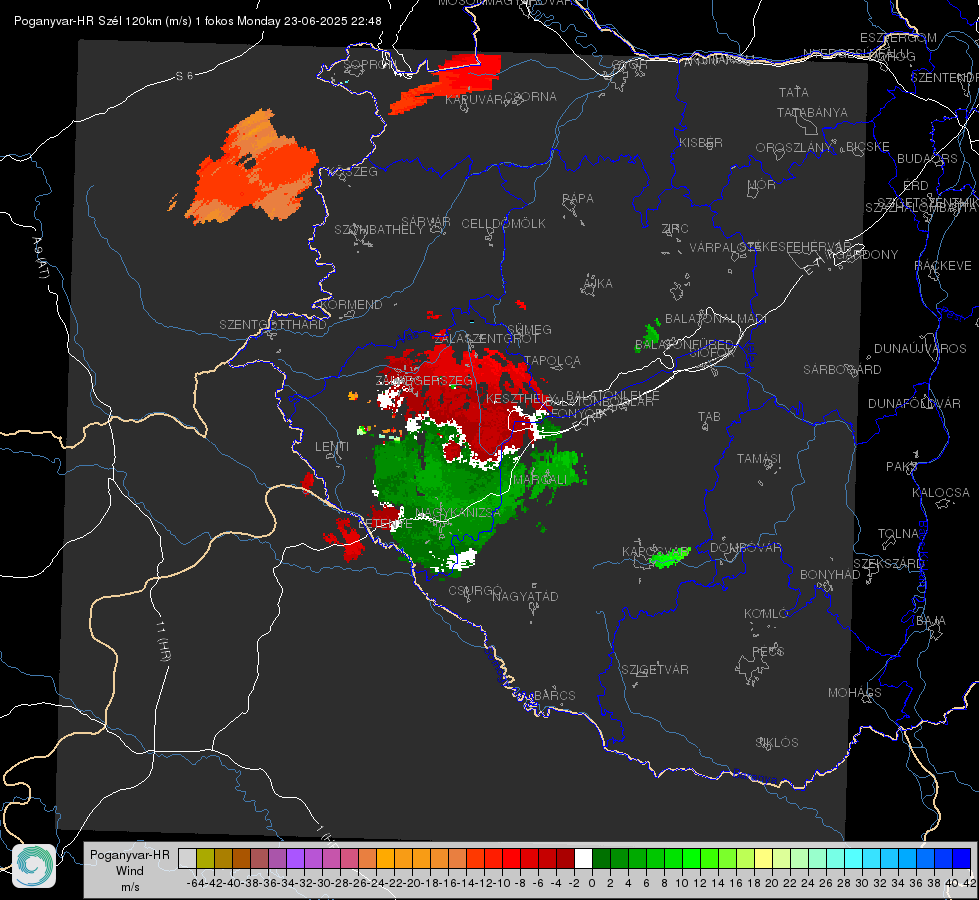Click the ZALASZENTGROT city label
This screenshot has height=900, width=979.
(486, 339)
